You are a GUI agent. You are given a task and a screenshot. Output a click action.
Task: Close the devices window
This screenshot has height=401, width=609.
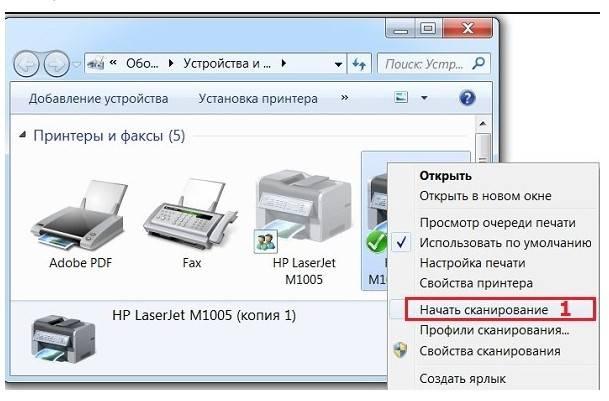(467, 28)
